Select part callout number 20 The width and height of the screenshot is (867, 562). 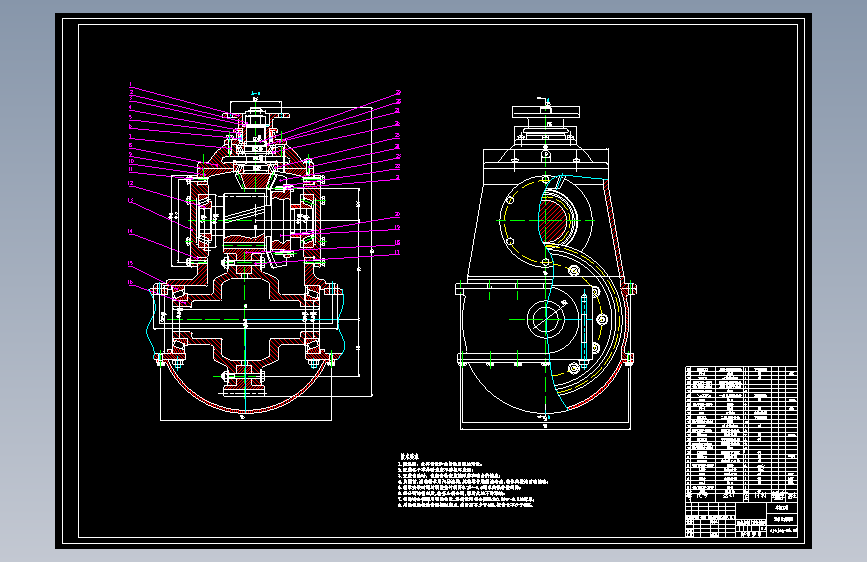(397, 215)
